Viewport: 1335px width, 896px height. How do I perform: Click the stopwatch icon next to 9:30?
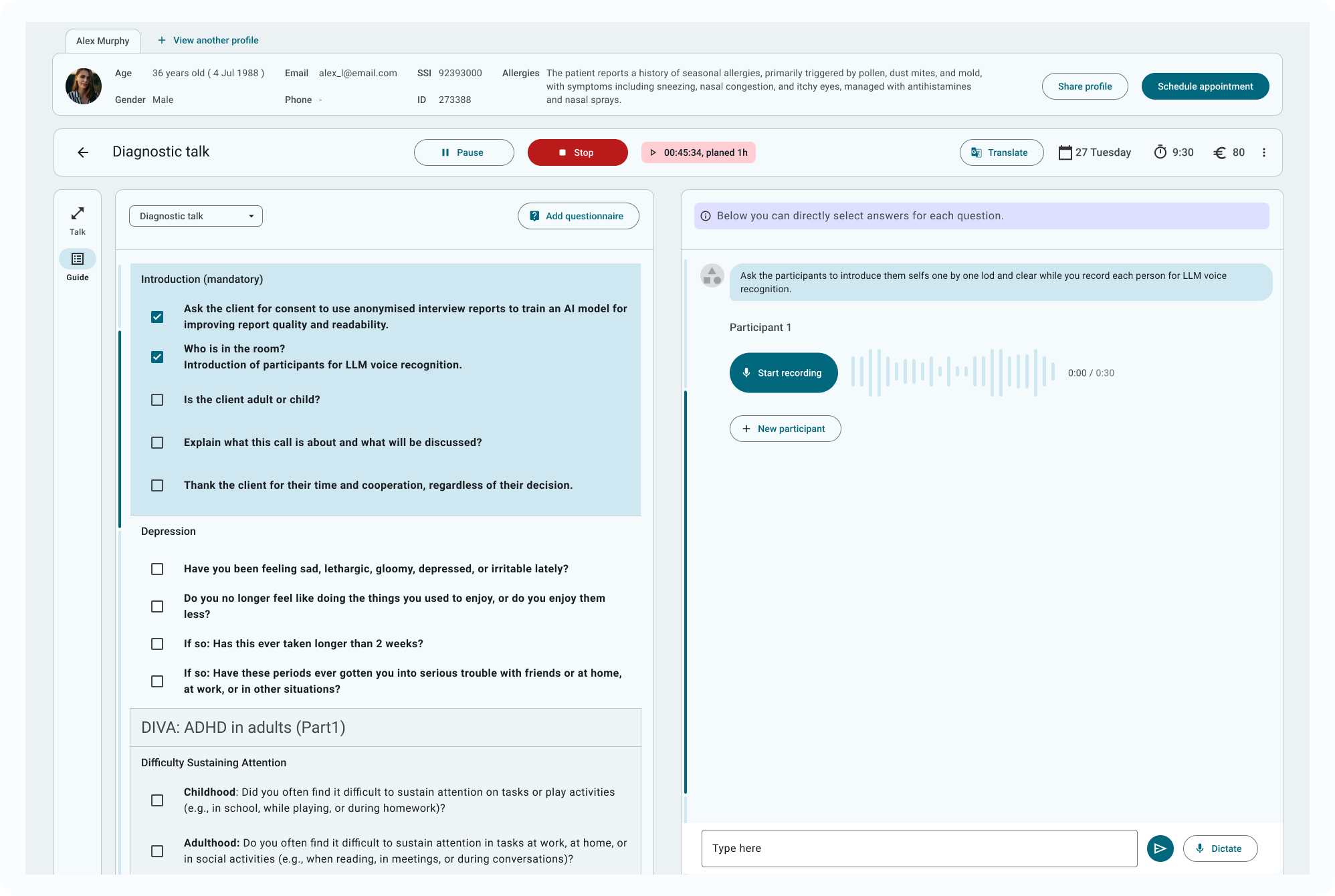pos(1160,152)
